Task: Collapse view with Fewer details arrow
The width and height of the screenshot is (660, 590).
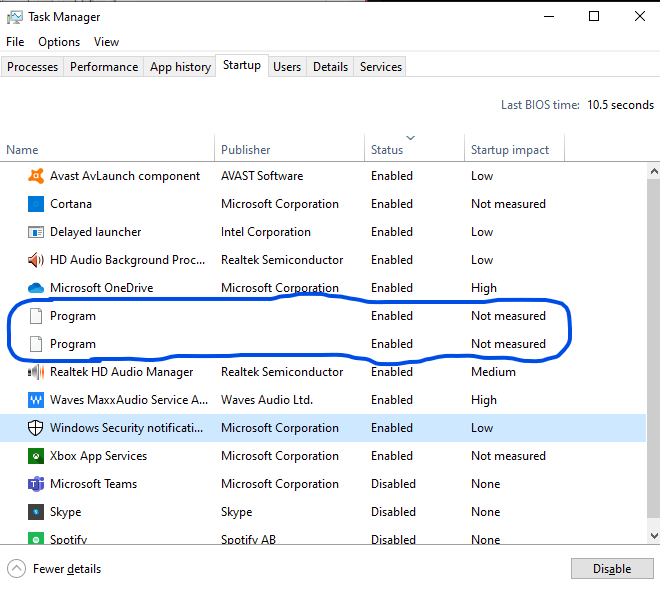Action: point(16,569)
